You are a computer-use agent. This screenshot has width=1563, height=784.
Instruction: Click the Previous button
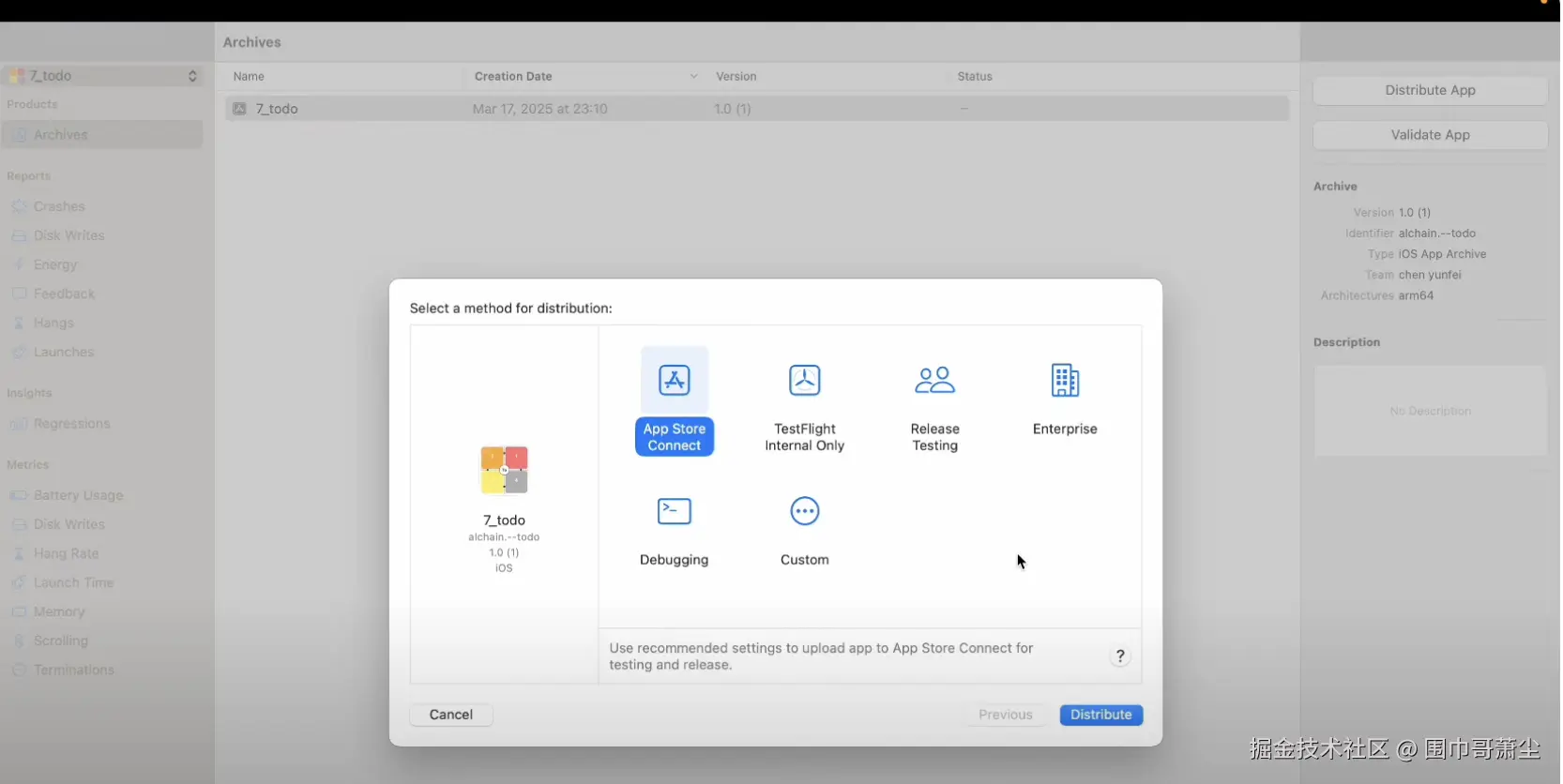coord(1005,715)
